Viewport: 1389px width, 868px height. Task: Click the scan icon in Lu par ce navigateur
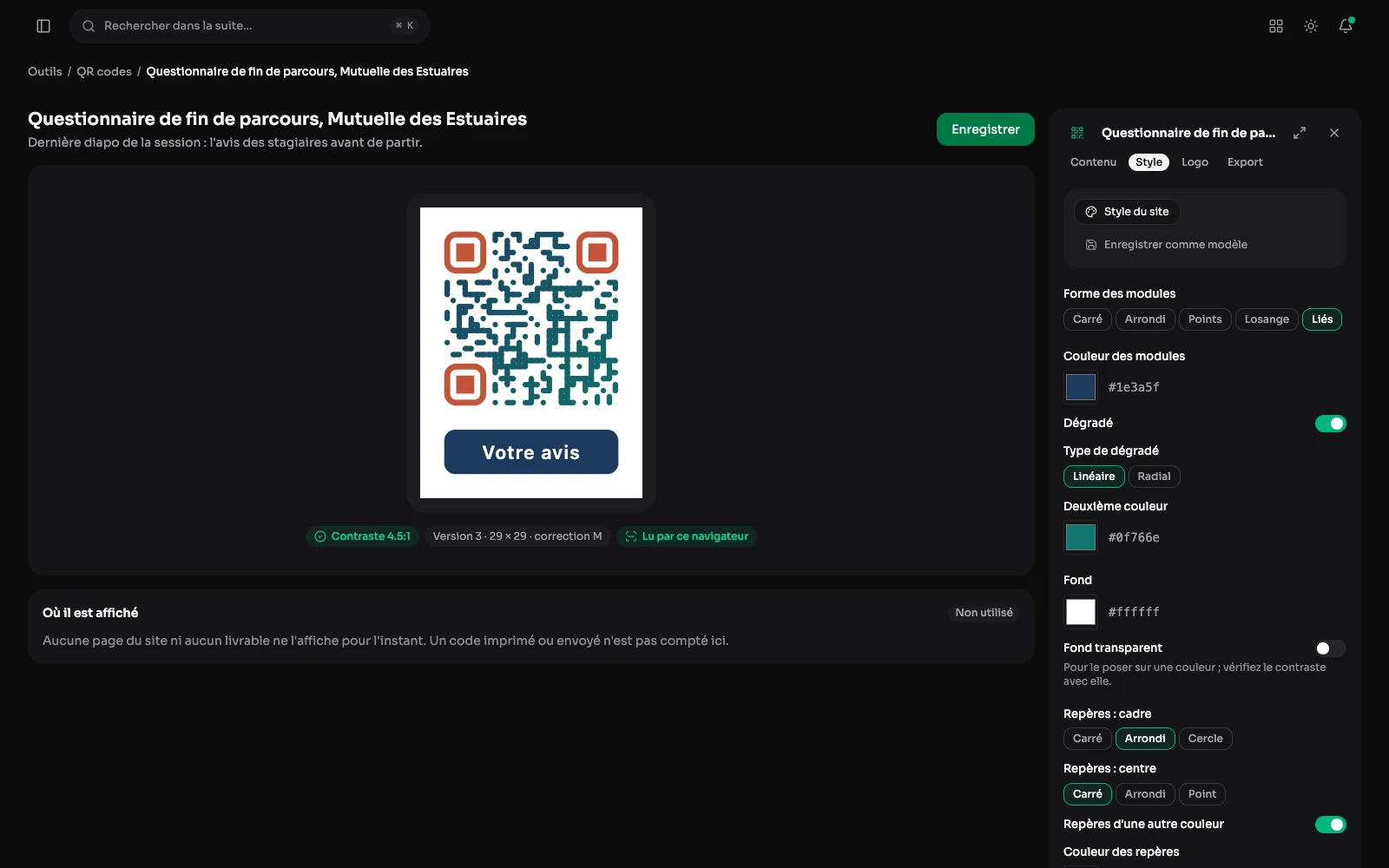click(631, 536)
